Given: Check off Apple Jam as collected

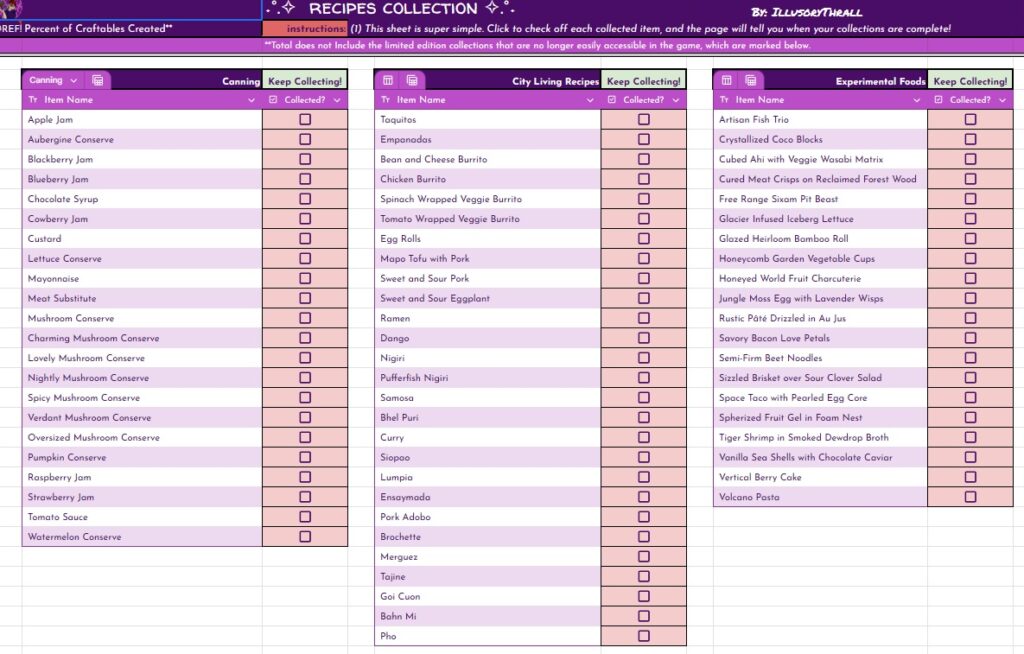Looking at the screenshot, I should tap(305, 119).
